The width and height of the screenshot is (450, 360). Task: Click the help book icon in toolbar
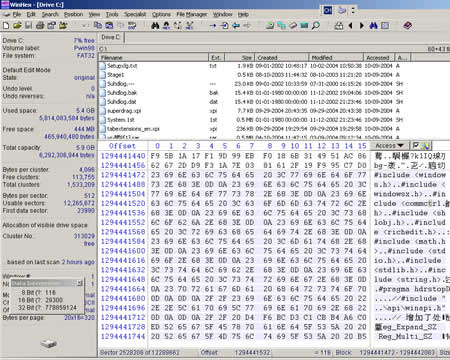(407, 25)
